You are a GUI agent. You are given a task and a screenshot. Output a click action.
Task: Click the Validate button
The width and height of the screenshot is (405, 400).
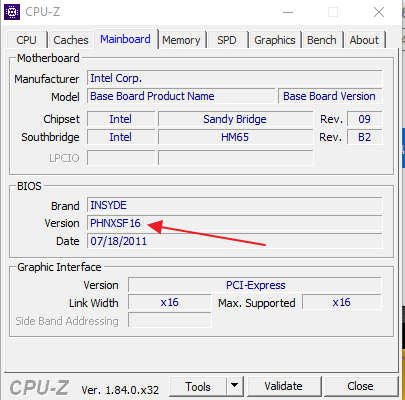coord(284,386)
